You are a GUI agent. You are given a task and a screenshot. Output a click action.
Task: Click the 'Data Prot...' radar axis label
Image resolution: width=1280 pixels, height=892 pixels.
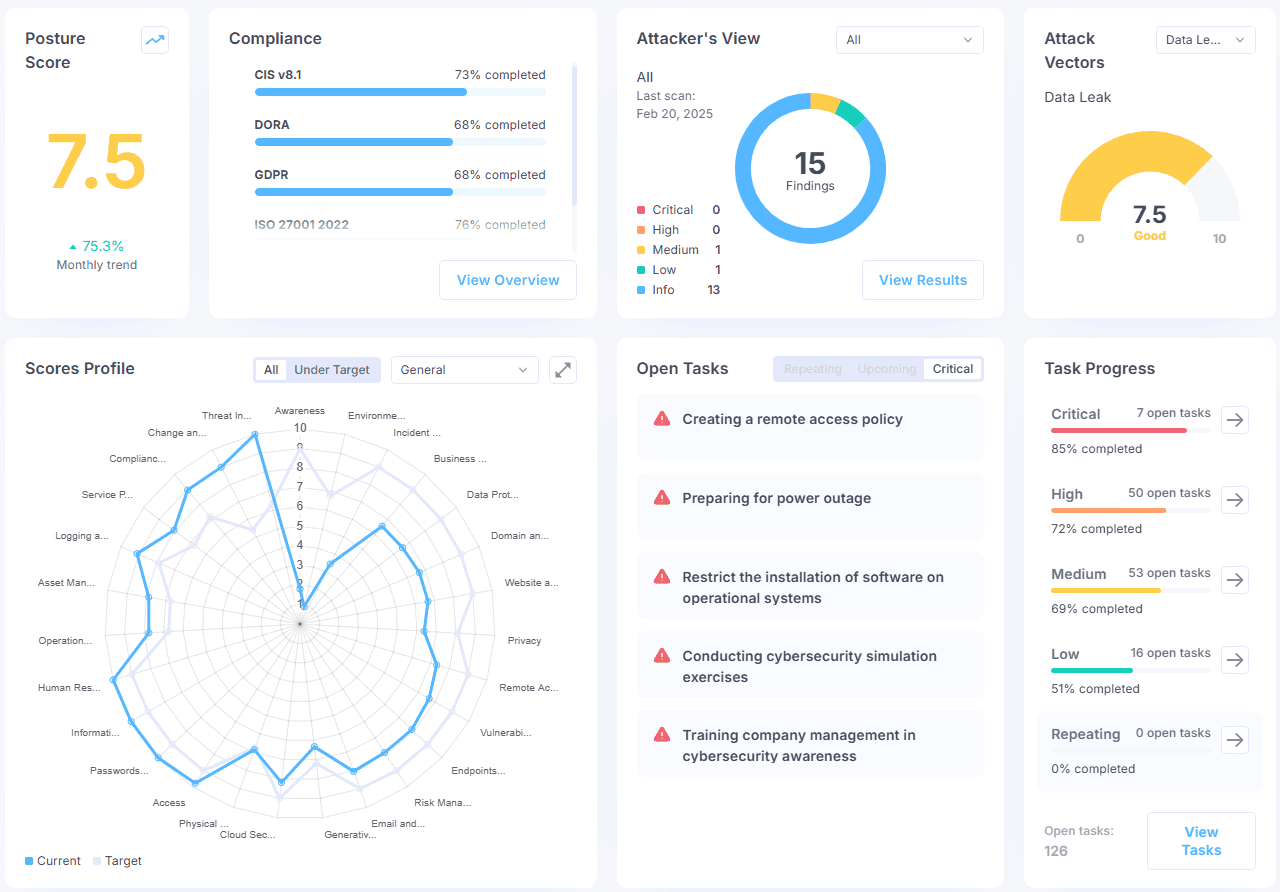pyautogui.click(x=493, y=495)
